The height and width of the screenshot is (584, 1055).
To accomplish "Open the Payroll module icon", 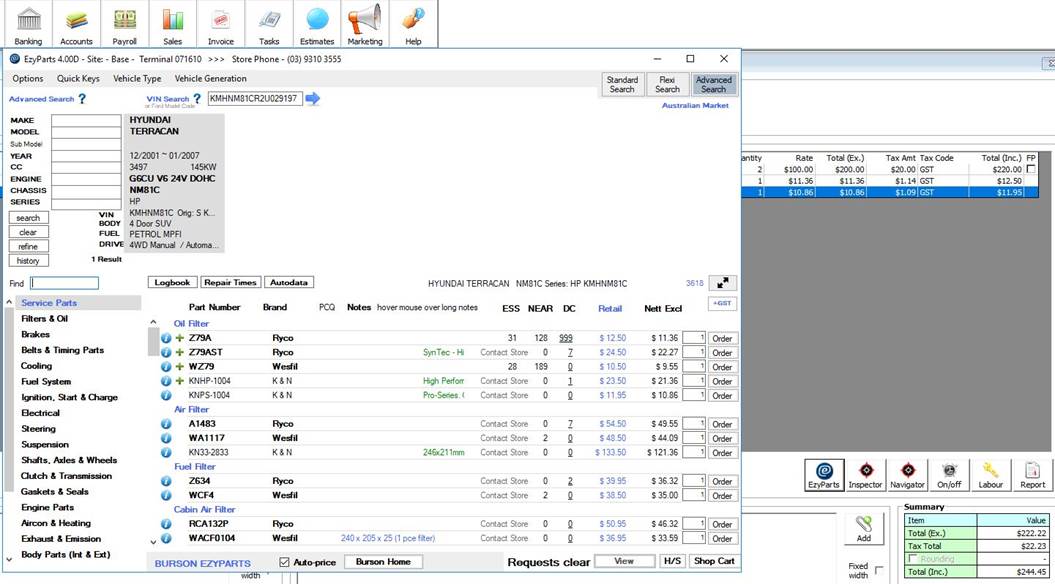I will [x=124, y=24].
